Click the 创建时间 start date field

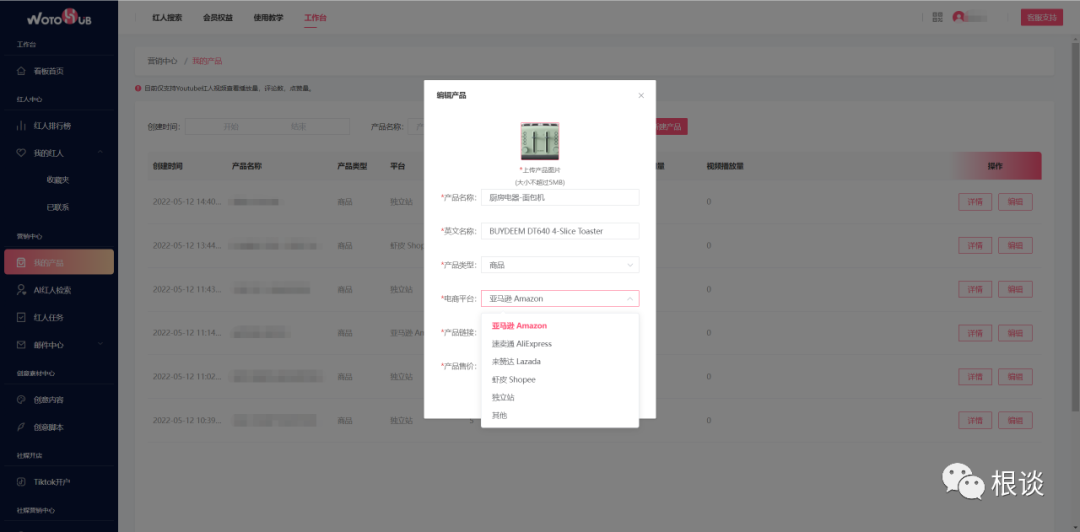[x=231, y=127]
